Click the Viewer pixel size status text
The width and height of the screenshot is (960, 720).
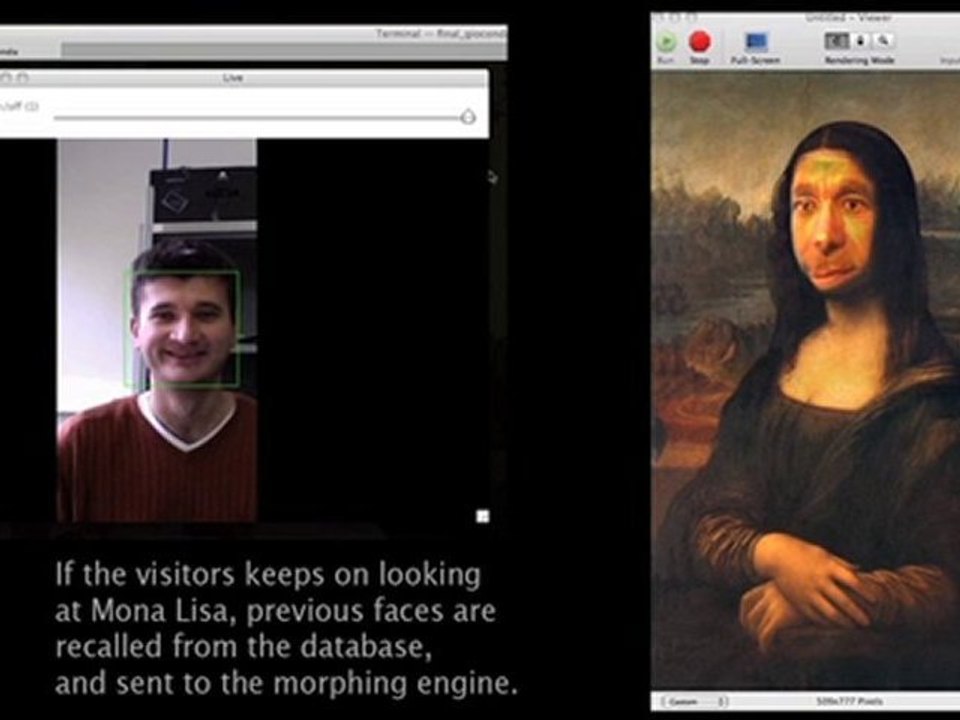(849, 702)
